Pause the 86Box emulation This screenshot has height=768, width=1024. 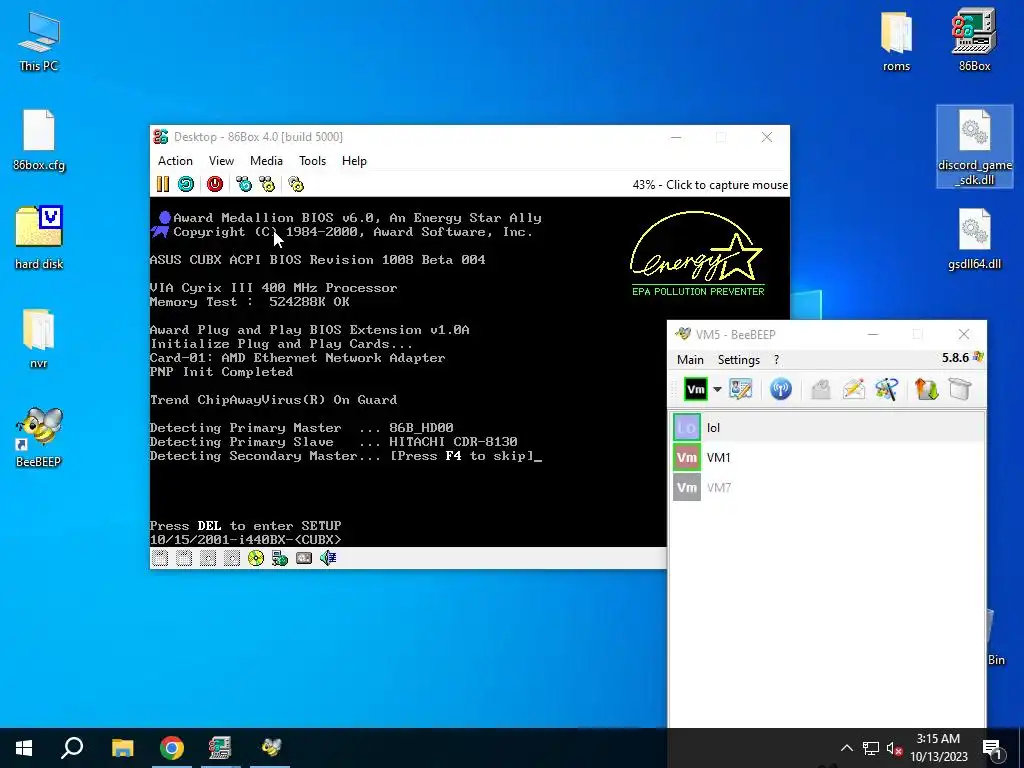(x=163, y=185)
